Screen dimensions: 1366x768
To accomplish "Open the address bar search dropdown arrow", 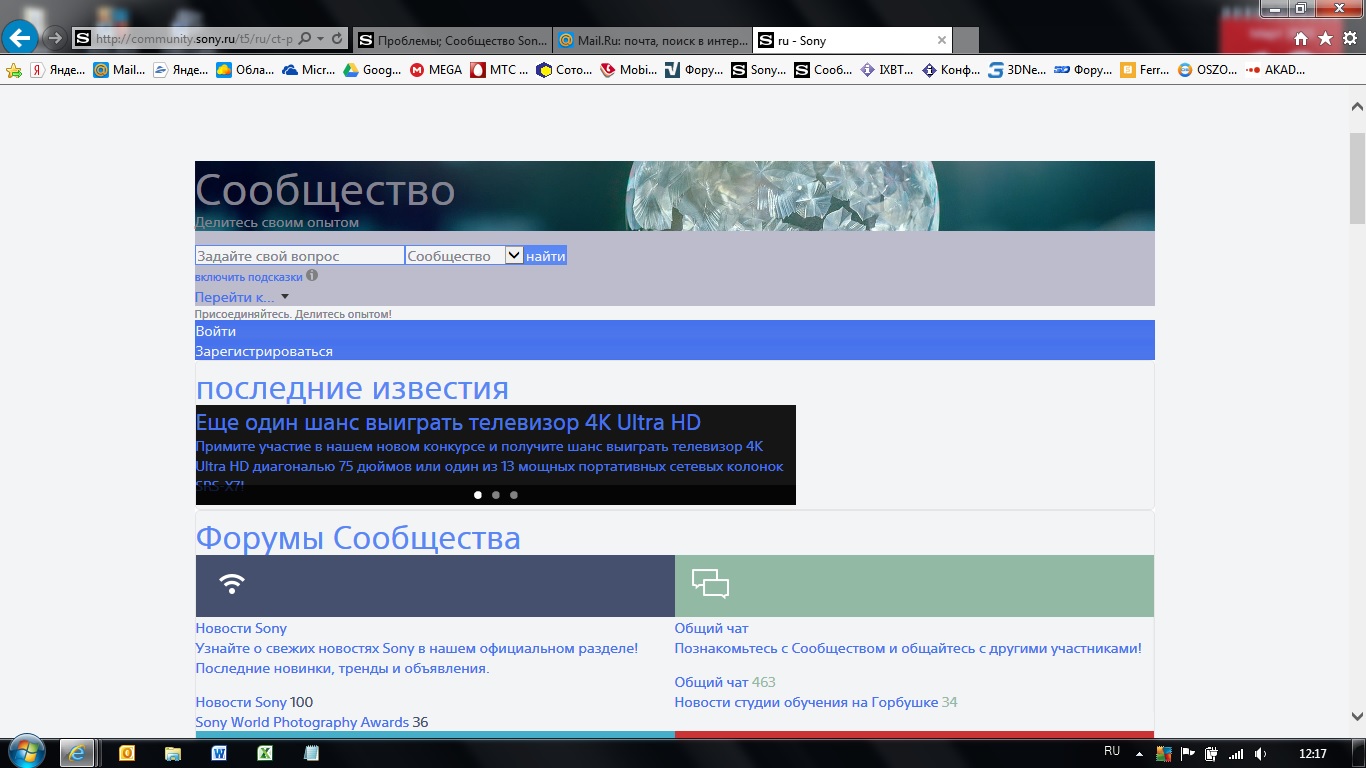I will point(320,40).
